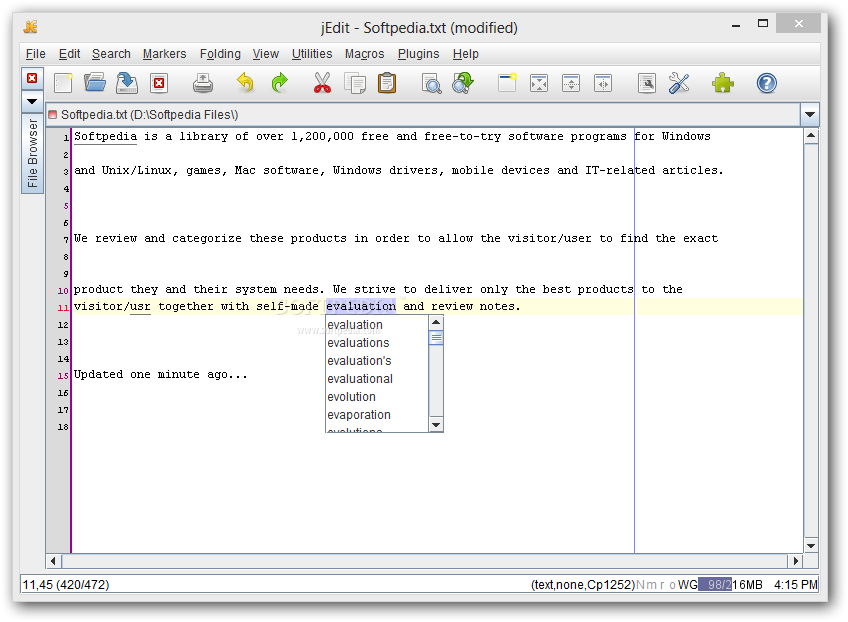The width and height of the screenshot is (848, 622).
Task: Choose 'evaluational' from completion list
Action: 377,379
